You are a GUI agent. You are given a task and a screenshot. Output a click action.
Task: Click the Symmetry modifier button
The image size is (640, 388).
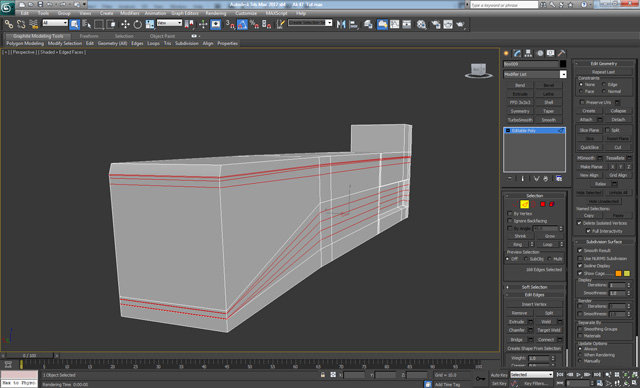520,111
